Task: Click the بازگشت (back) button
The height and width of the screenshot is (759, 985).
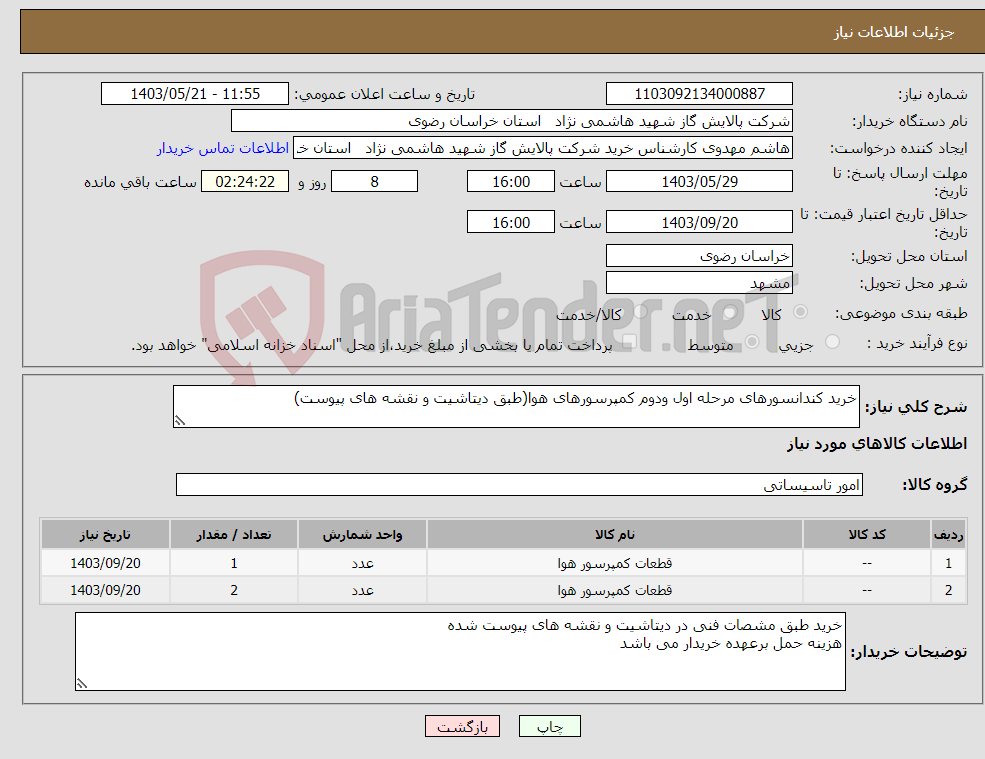Action: (x=462, y=726)
